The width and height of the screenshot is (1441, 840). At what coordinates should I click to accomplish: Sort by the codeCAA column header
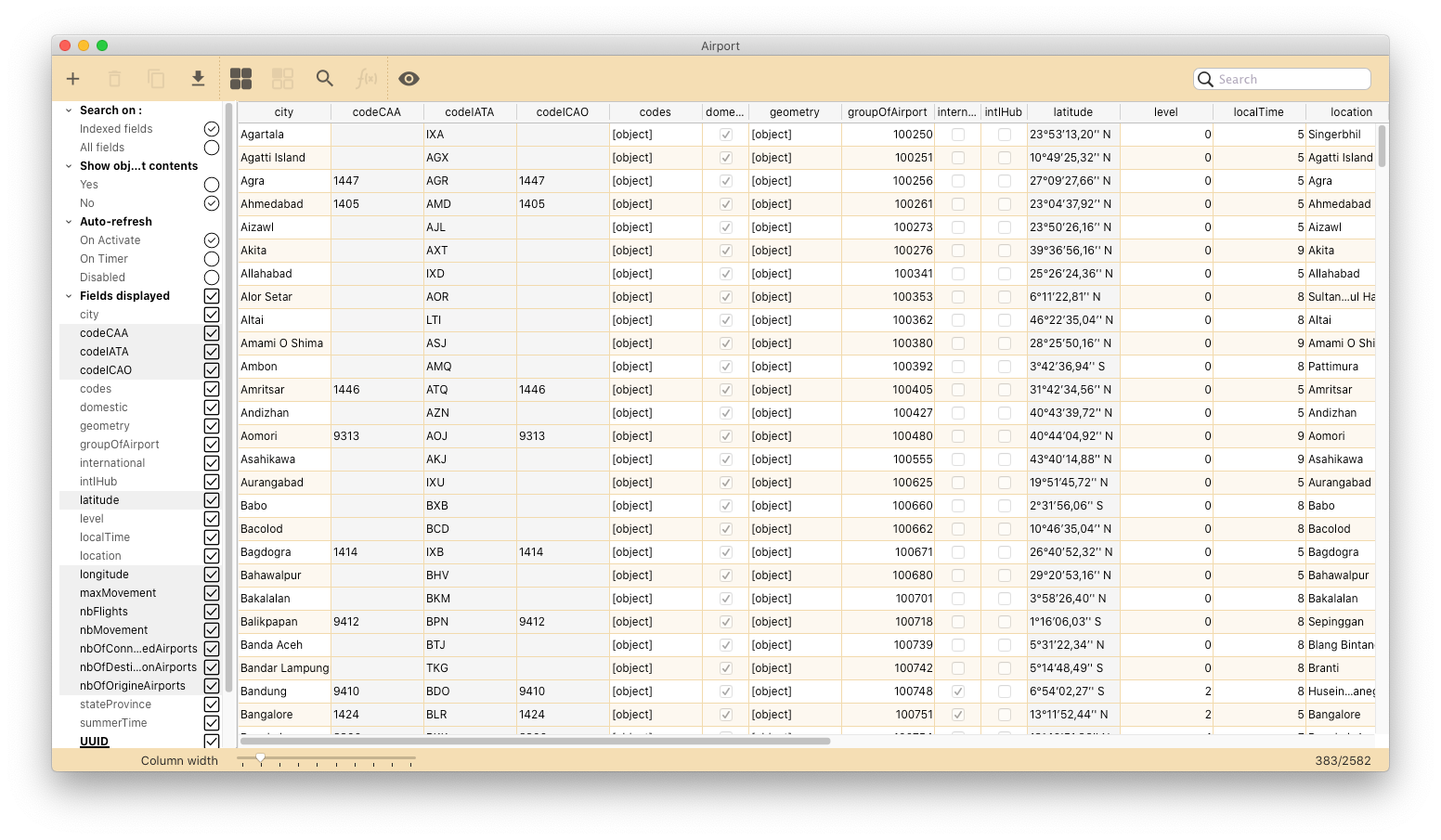click(x=377, y=112)
